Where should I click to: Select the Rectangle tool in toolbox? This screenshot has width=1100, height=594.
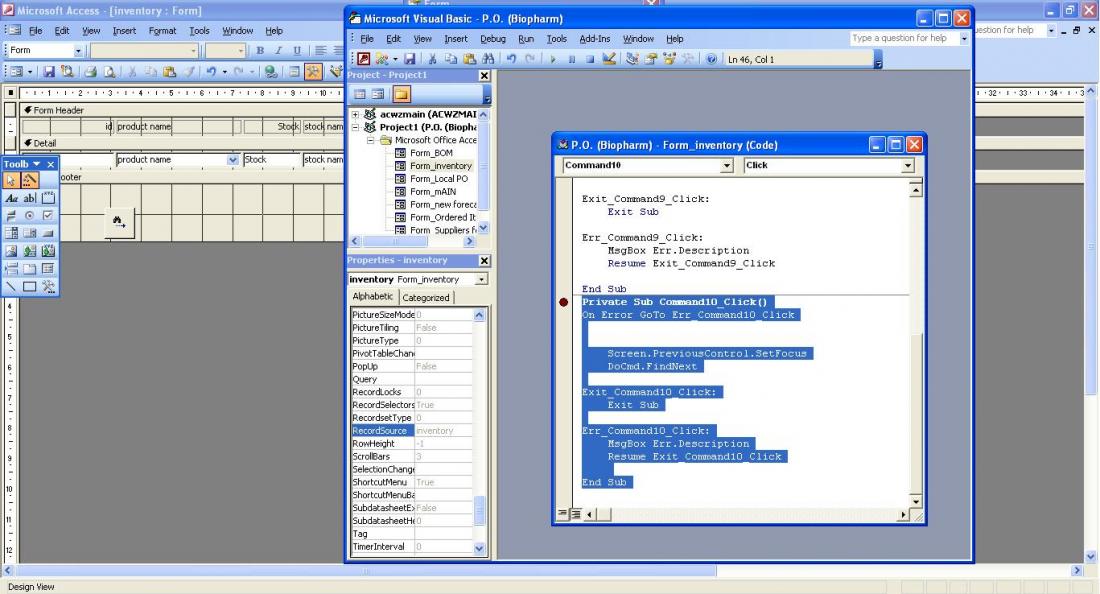(29, 286)
